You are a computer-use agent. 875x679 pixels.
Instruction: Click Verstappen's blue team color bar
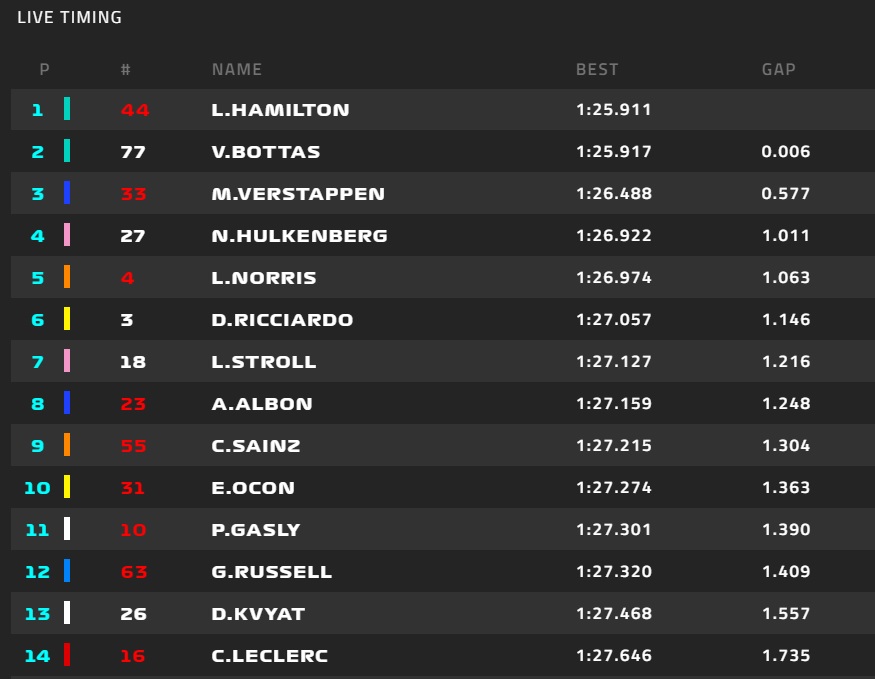click(67, 193)
